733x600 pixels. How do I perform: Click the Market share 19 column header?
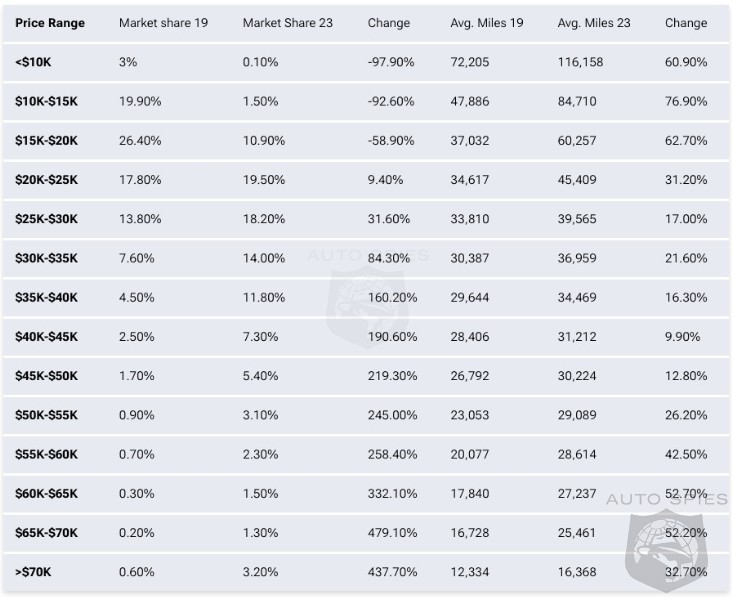pos(163,23)
